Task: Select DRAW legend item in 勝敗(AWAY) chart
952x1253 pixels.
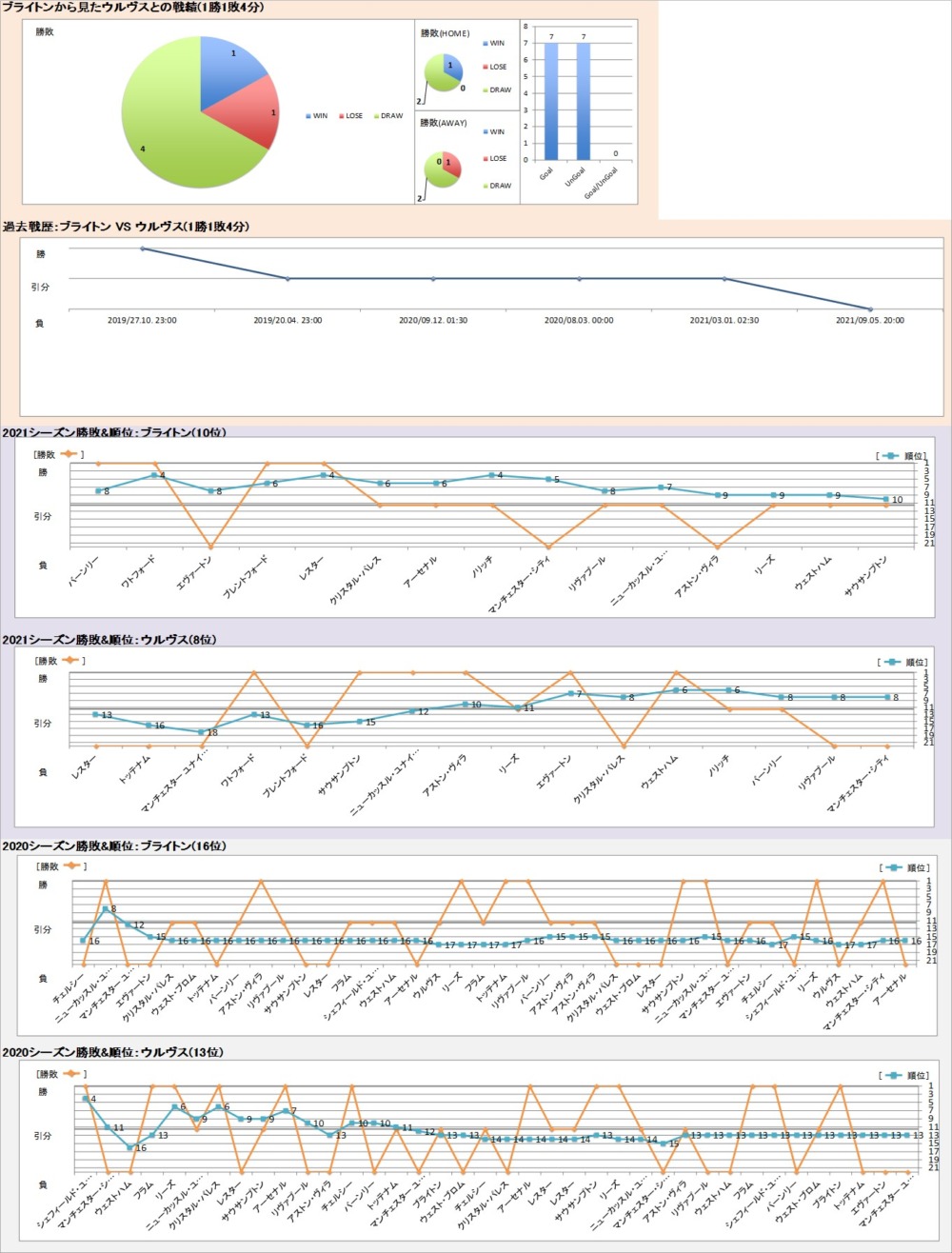Action: (x=496, y=186)
